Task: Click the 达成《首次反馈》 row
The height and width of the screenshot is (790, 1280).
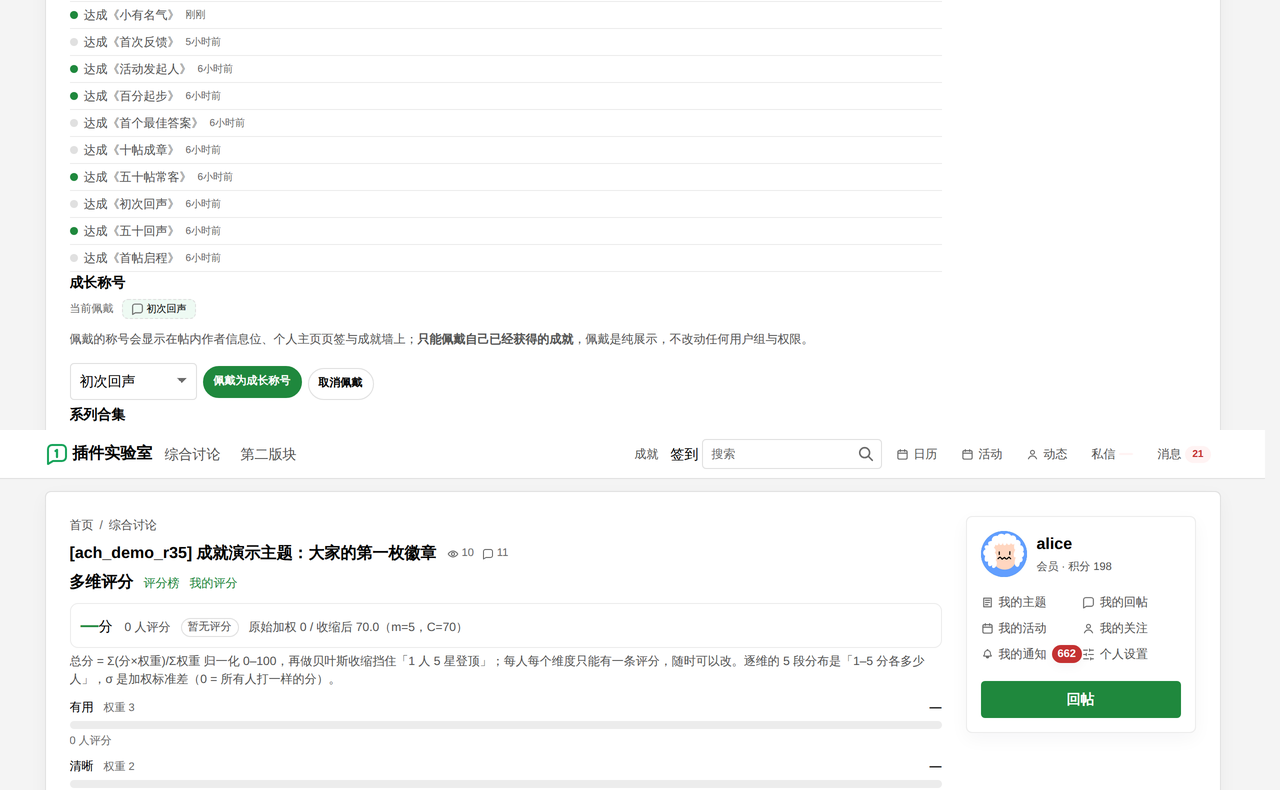Action: pyautogui.click(x=505, y=42)
